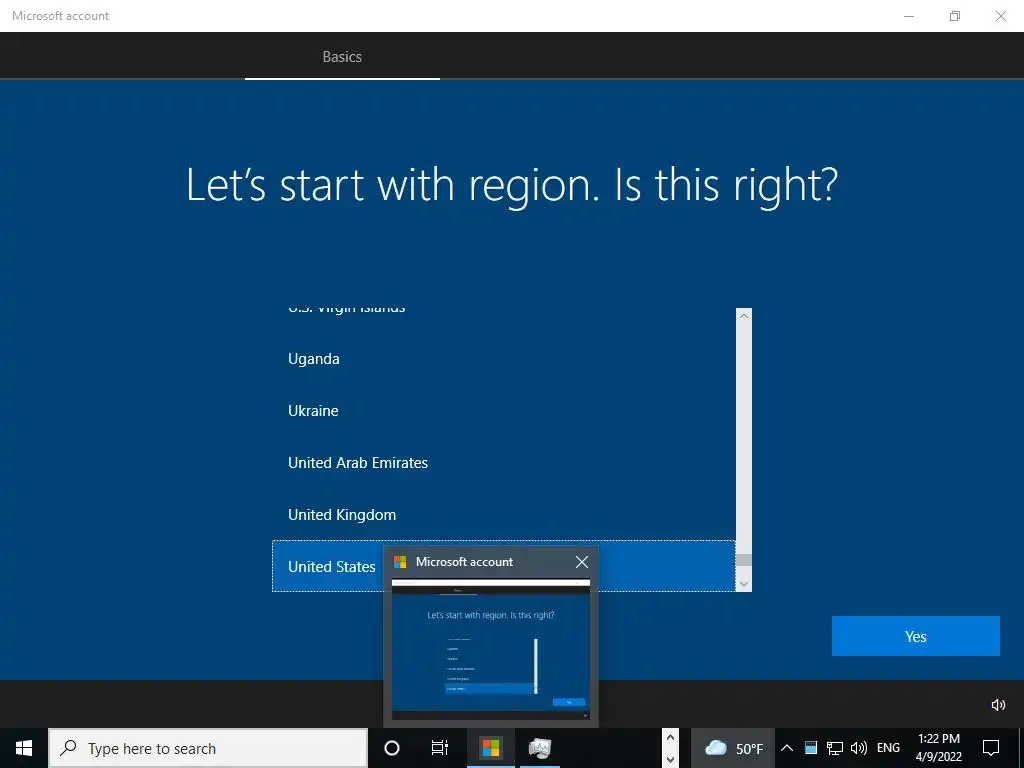Click the tray icon left of network

coord(810,748)
